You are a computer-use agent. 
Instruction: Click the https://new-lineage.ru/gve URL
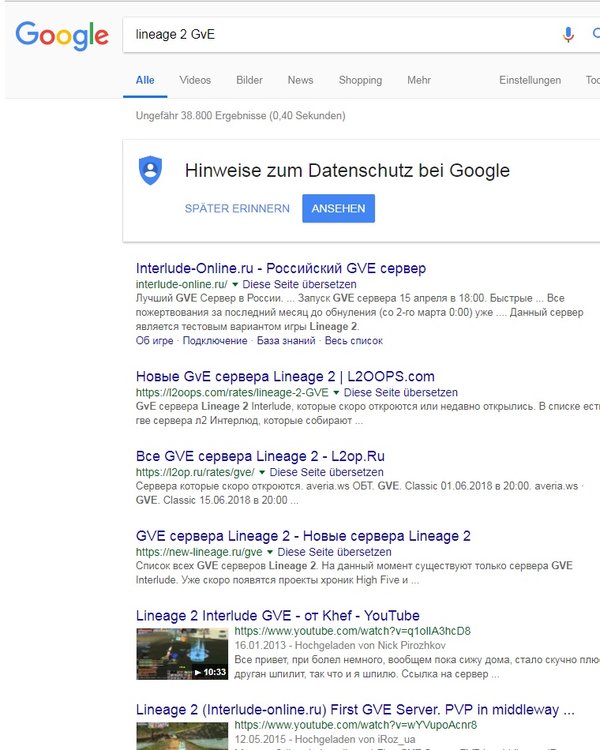tap(199, 552)
